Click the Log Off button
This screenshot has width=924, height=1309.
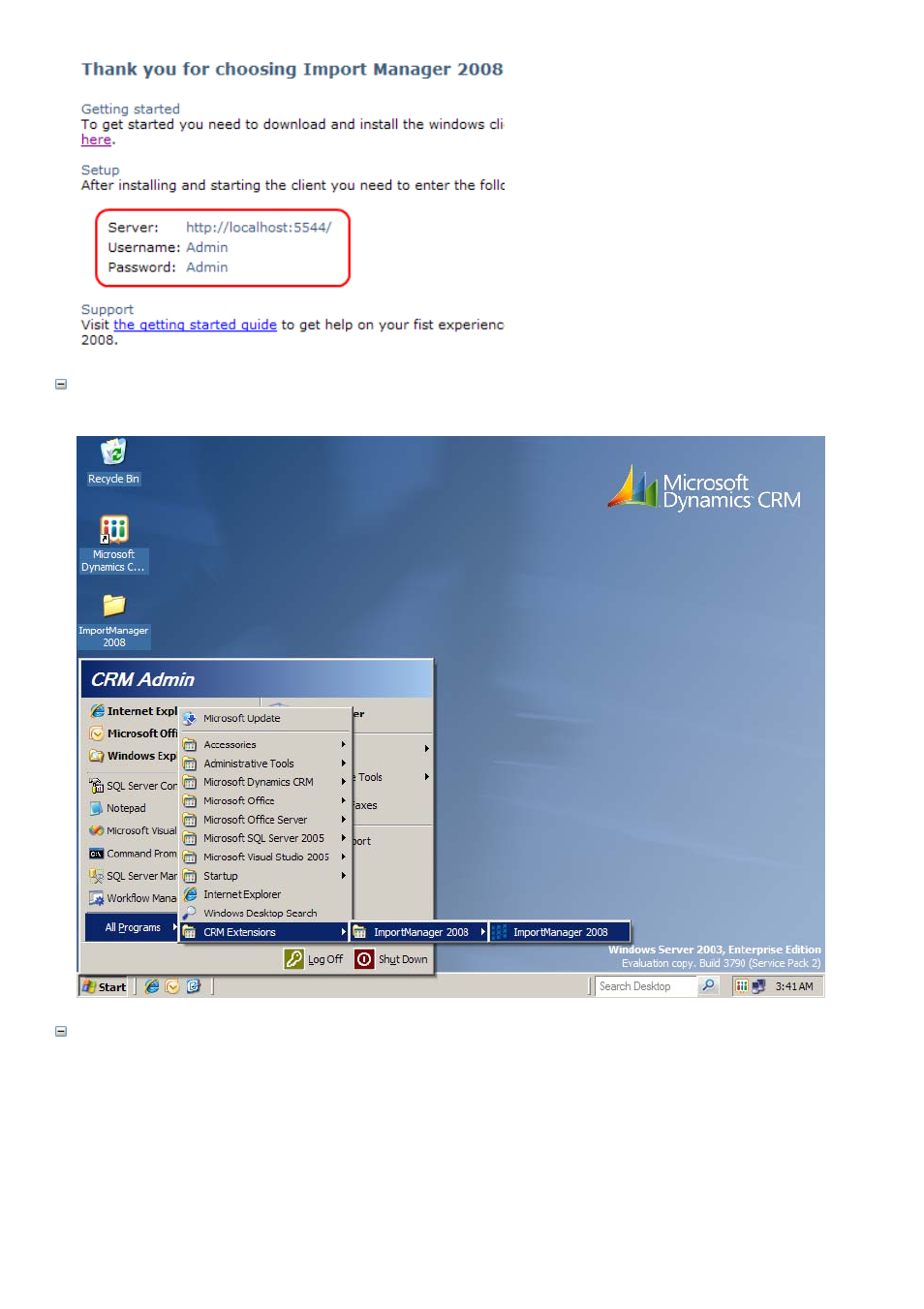click(x=314, y=959)
